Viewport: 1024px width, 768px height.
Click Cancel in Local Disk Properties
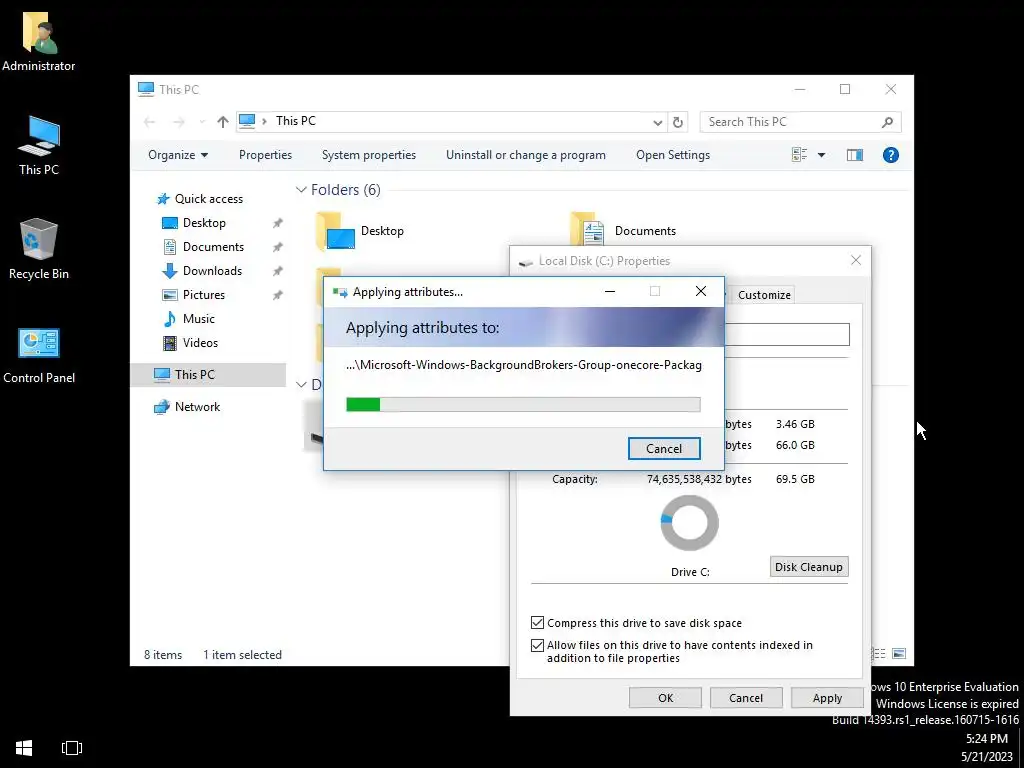pos(745,698)
